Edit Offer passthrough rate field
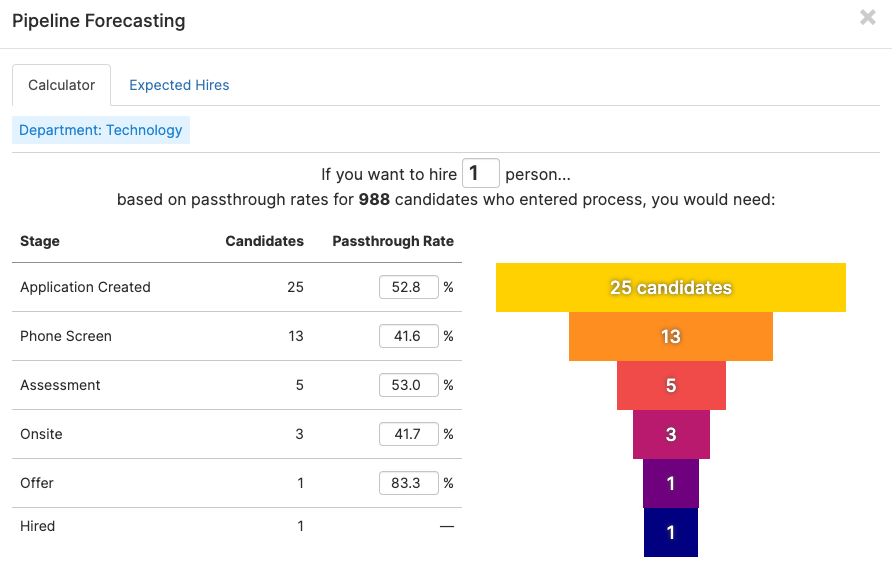 coord(408,483)
